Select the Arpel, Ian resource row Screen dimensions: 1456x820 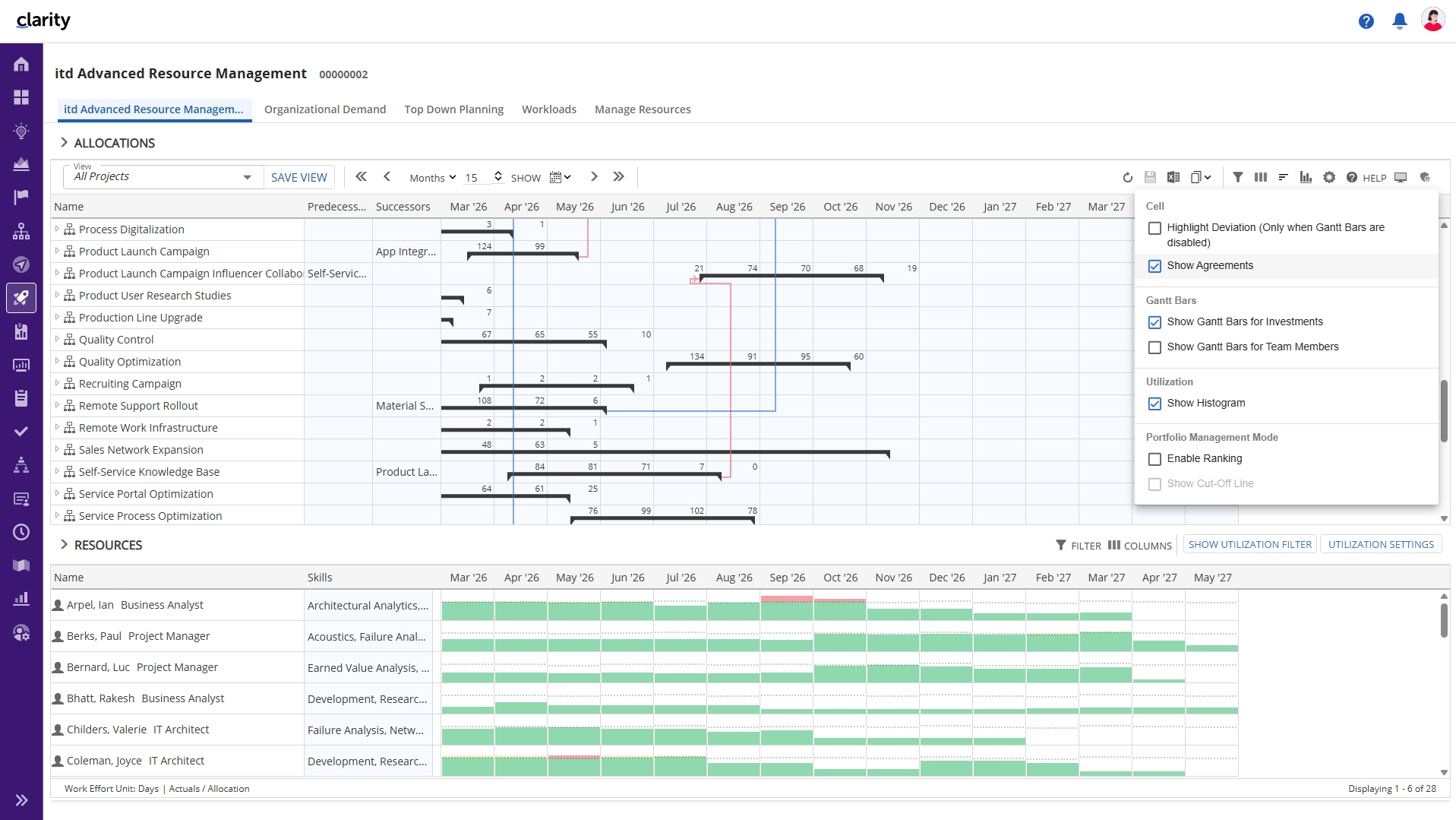point(644,605)
